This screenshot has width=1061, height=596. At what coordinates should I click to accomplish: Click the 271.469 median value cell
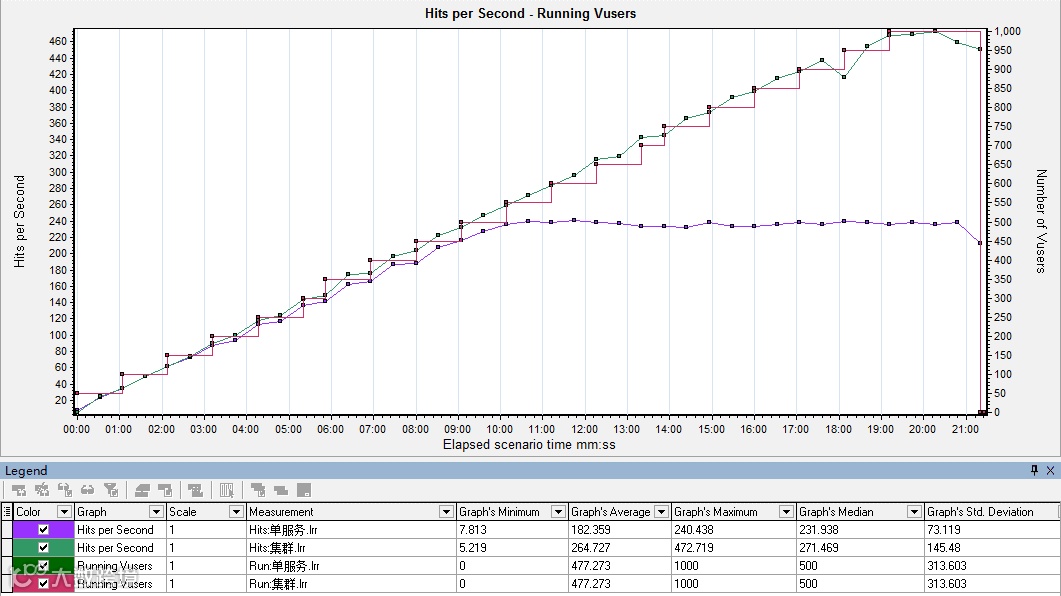click(x=859, y=547)
